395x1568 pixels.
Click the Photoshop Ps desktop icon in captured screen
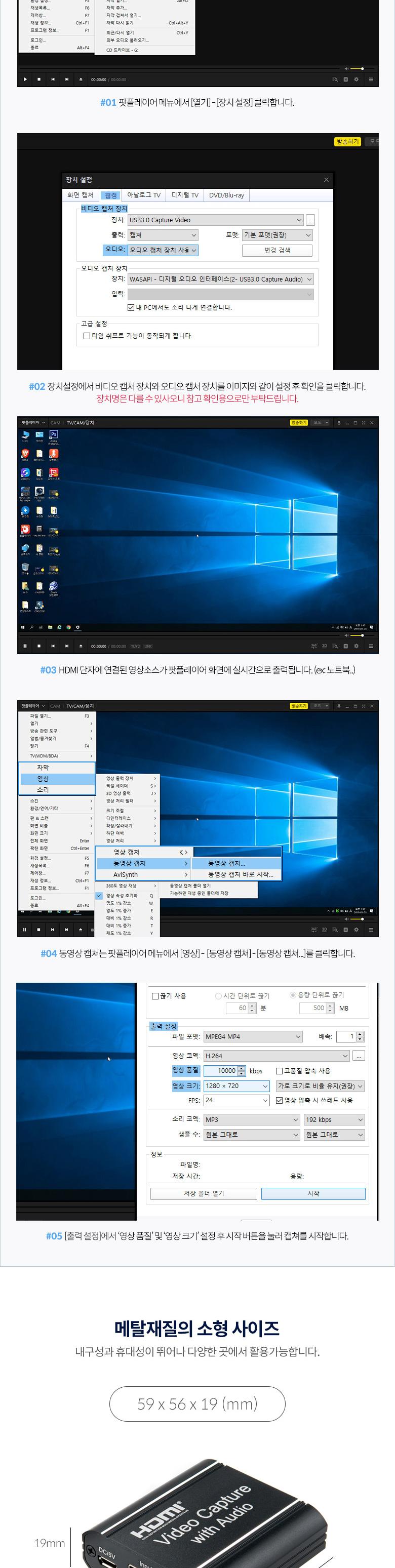click(x=54, y=434)
